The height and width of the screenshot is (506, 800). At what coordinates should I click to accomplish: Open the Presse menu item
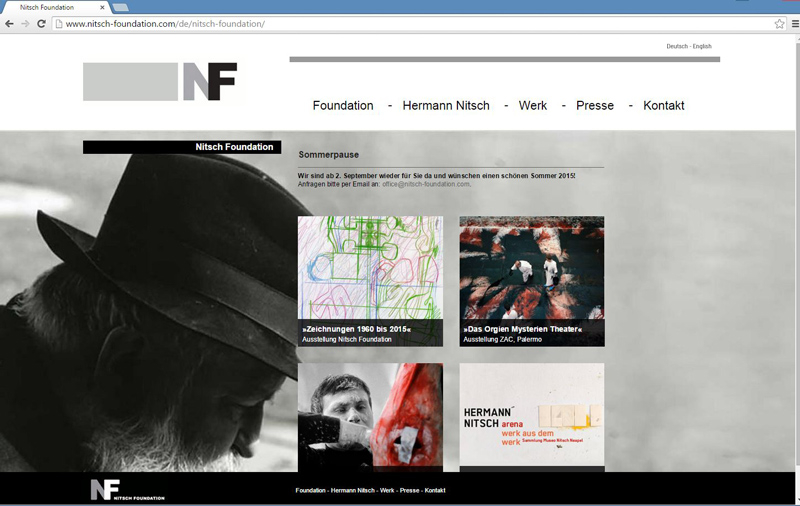tap(595, 106)
